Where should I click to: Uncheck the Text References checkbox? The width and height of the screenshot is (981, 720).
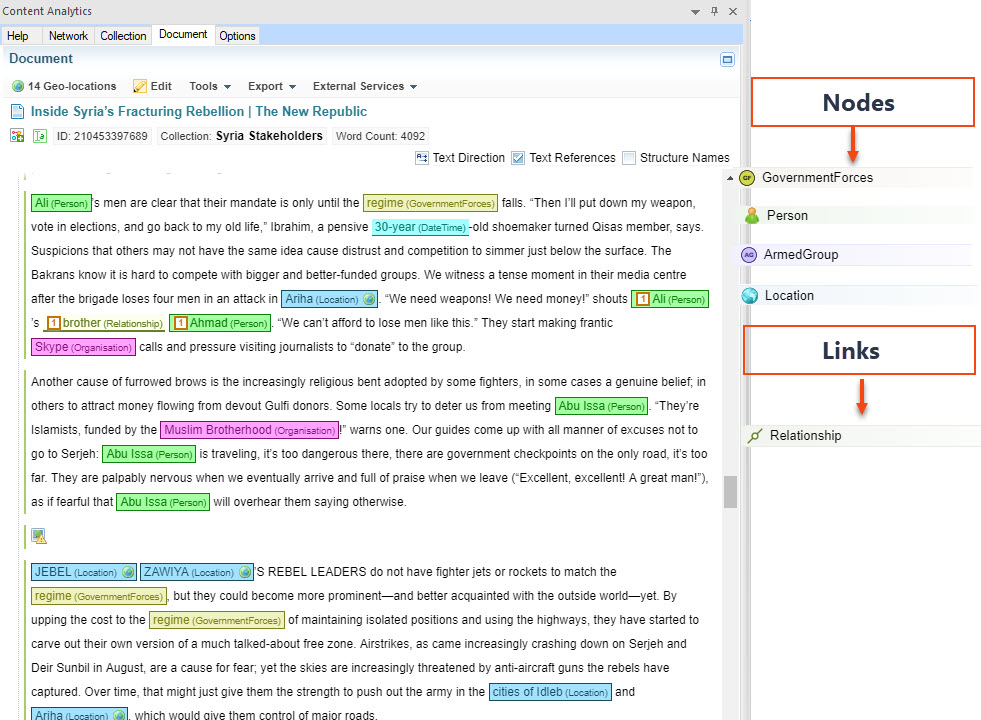[518, 158]
